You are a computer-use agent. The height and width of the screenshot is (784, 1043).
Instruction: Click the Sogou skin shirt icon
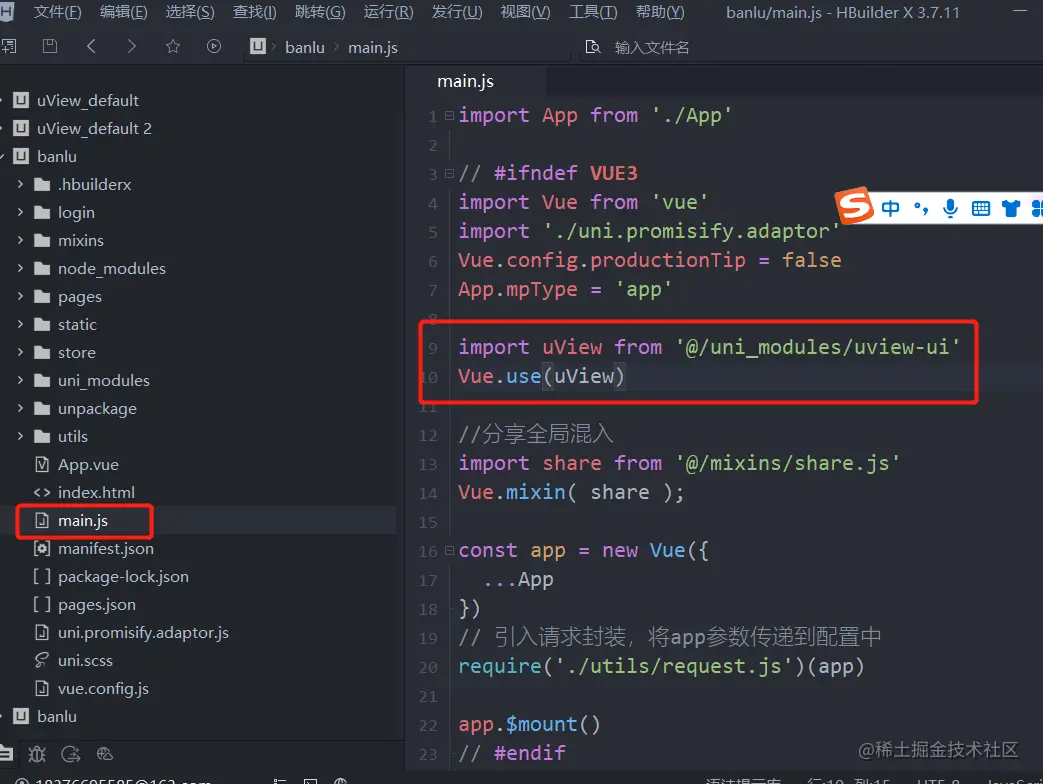1011,209
